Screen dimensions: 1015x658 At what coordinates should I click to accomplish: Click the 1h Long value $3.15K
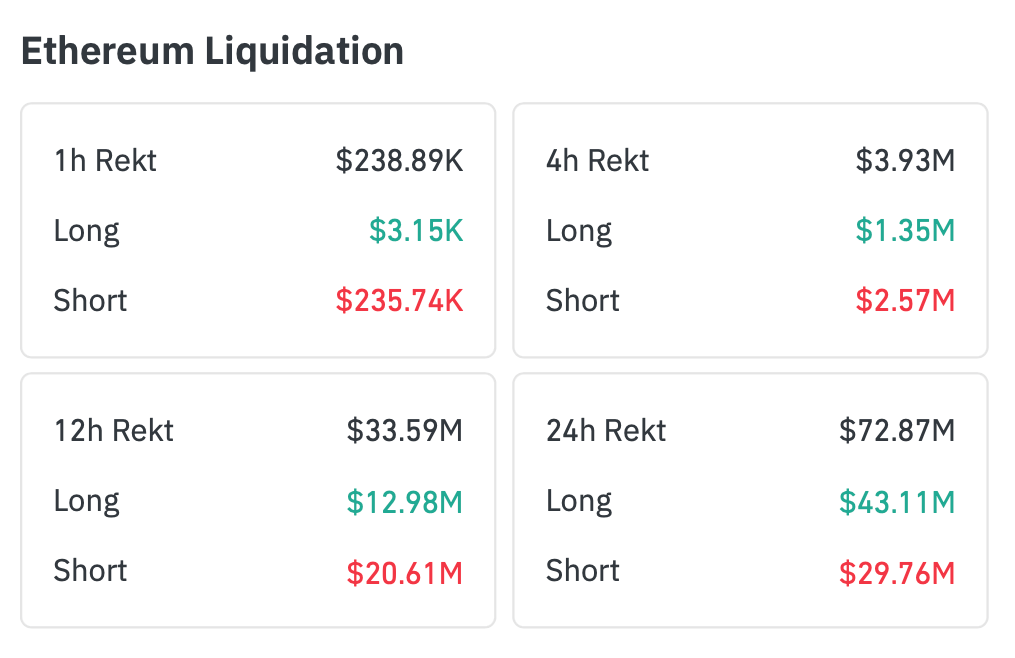pyautogui.click(x=416, y=231)
